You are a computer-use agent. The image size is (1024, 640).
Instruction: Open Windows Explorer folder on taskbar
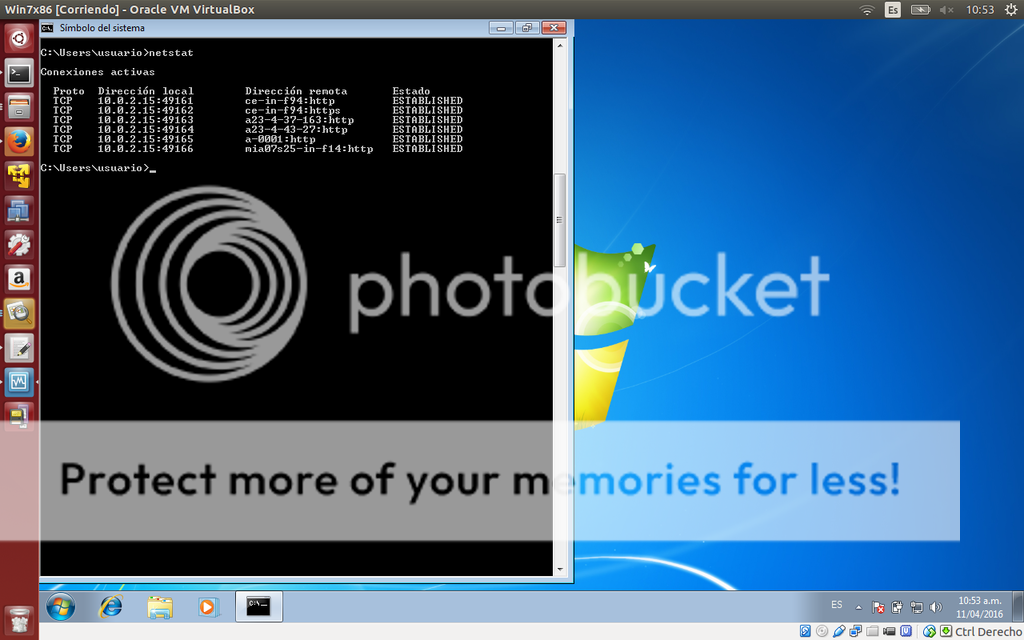click(159, 607)
